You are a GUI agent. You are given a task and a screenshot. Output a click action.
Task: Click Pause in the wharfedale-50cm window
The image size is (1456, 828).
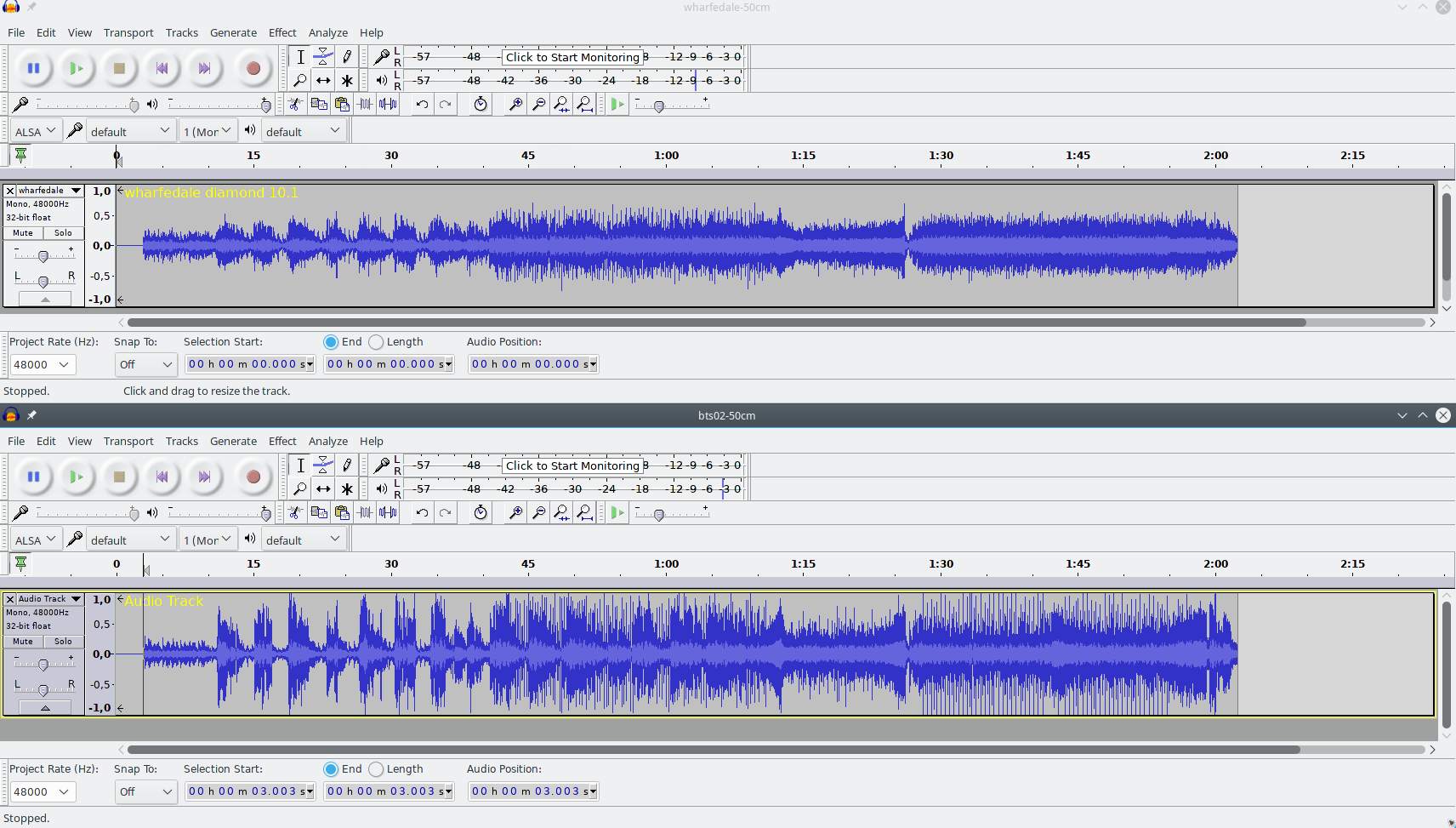(x=33, y=68)
